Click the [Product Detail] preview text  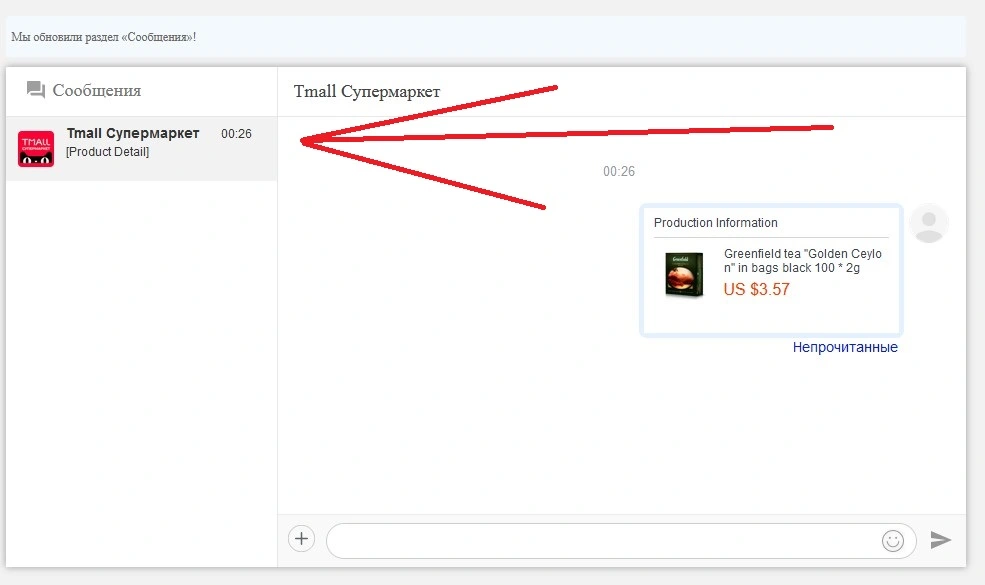(107, 152)
